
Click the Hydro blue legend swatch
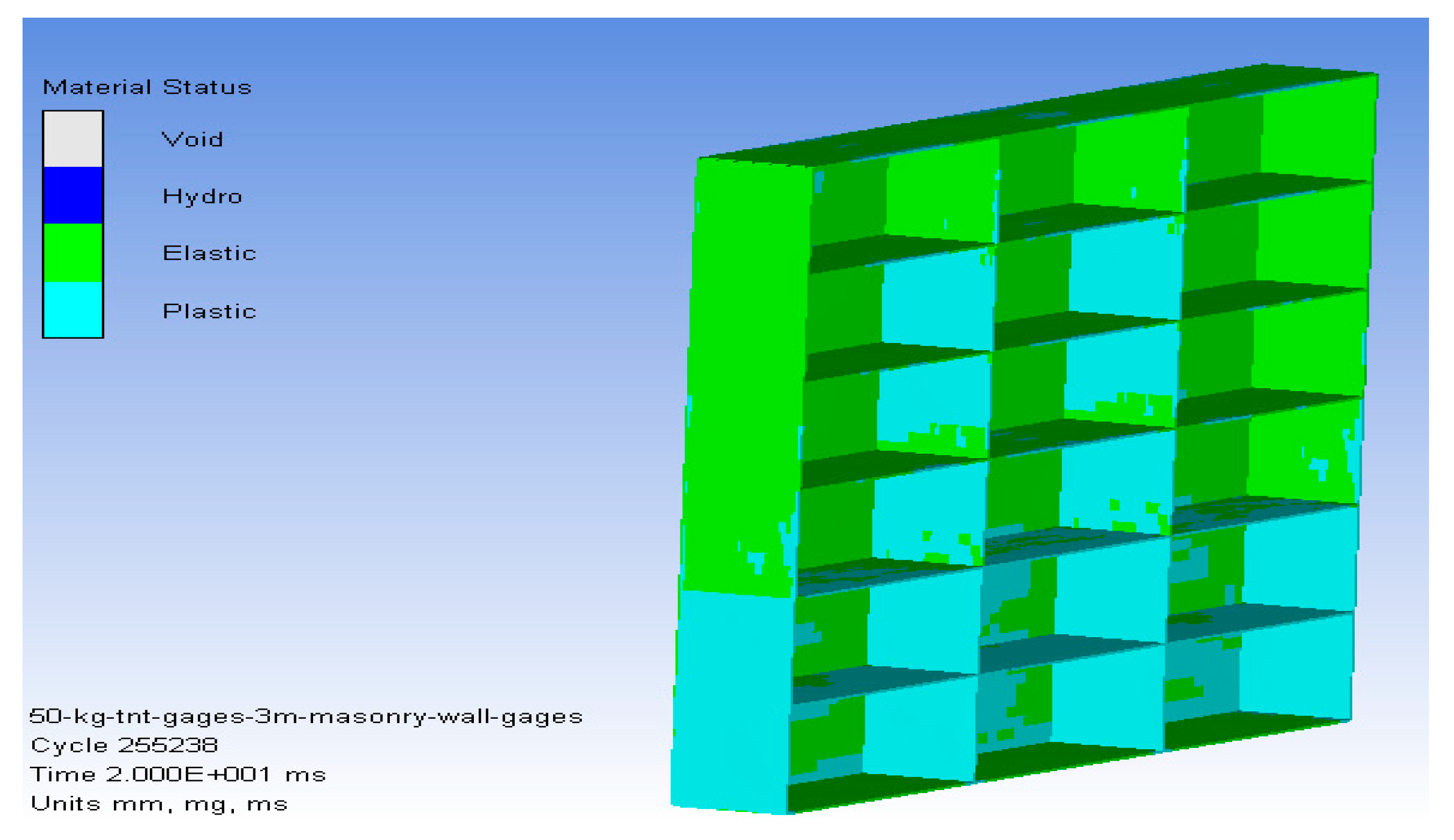(x=72, y=195)
